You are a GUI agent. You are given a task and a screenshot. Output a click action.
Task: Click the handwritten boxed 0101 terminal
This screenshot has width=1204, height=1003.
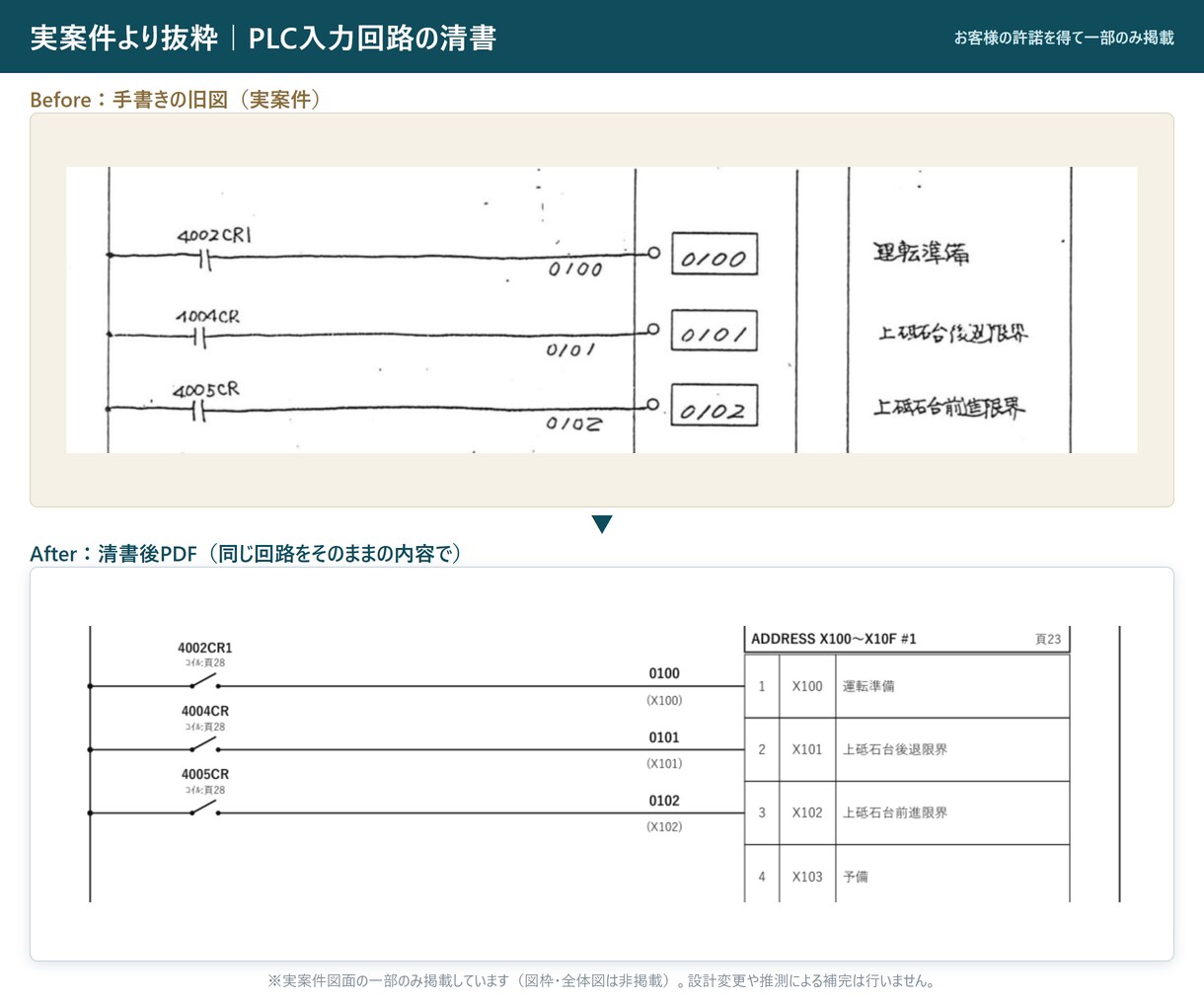coord(715,331)
